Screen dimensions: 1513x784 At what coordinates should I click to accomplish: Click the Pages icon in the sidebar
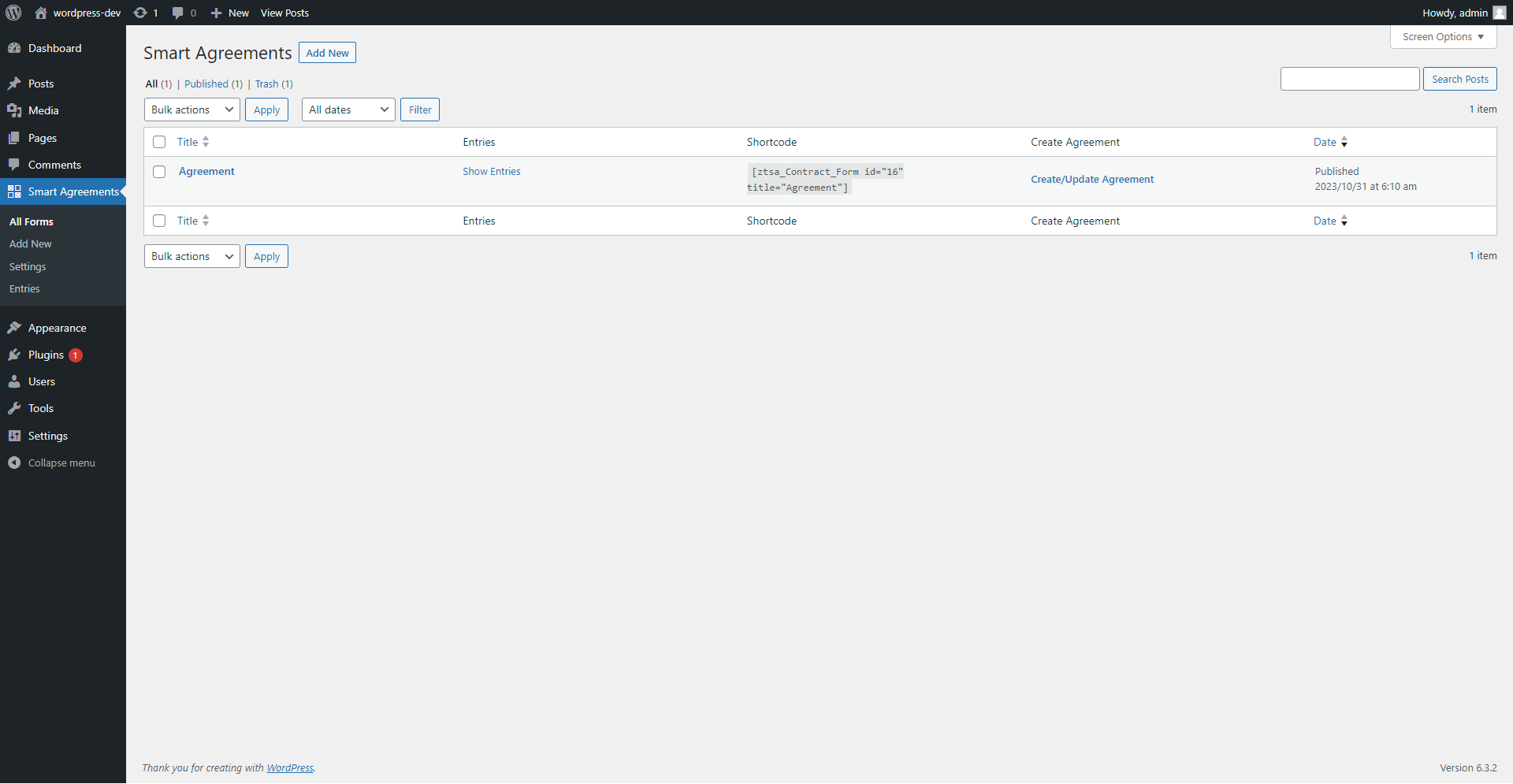coord(14,138)
